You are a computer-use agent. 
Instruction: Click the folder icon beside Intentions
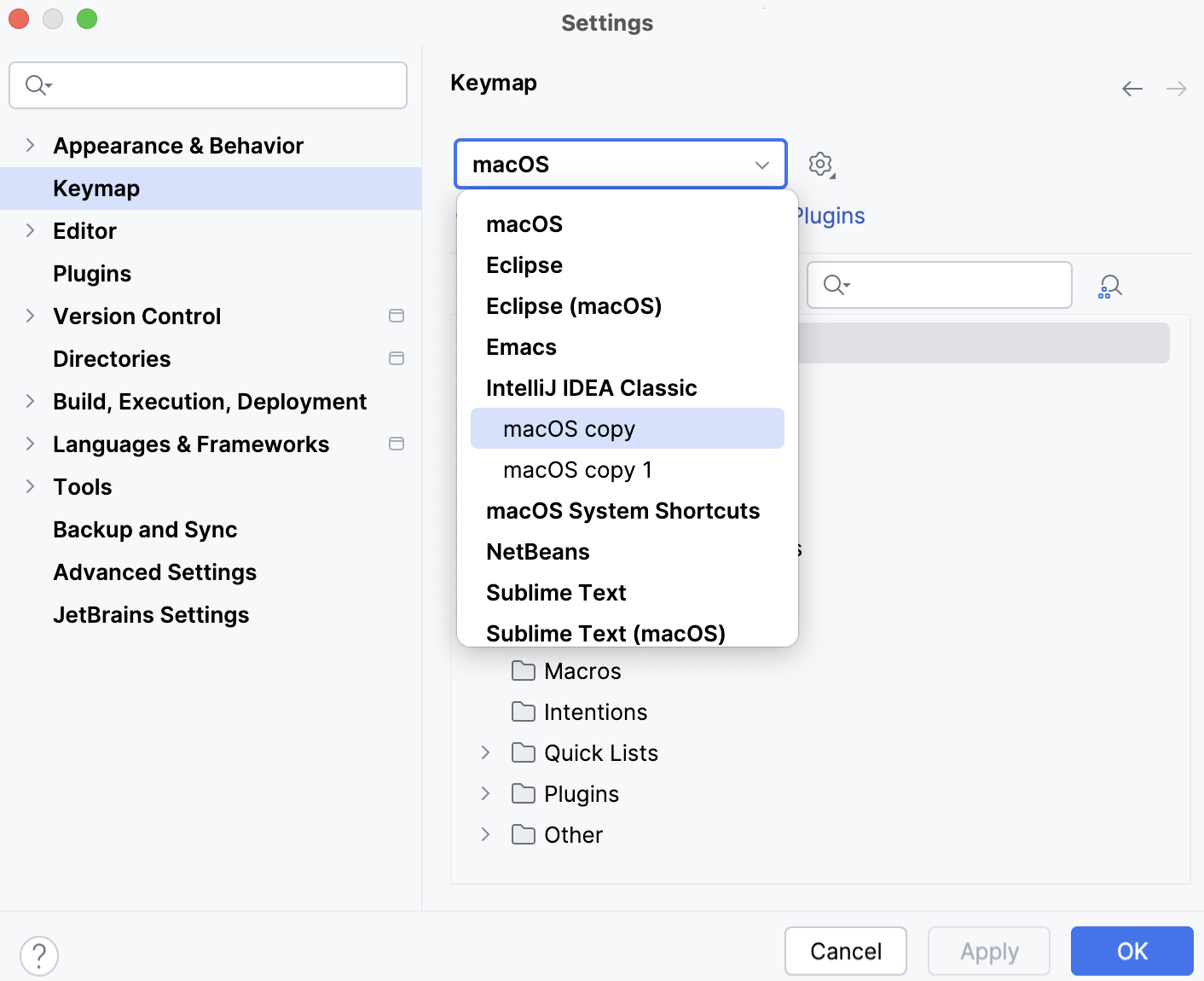pyautogui.click(x=523, y=712)
